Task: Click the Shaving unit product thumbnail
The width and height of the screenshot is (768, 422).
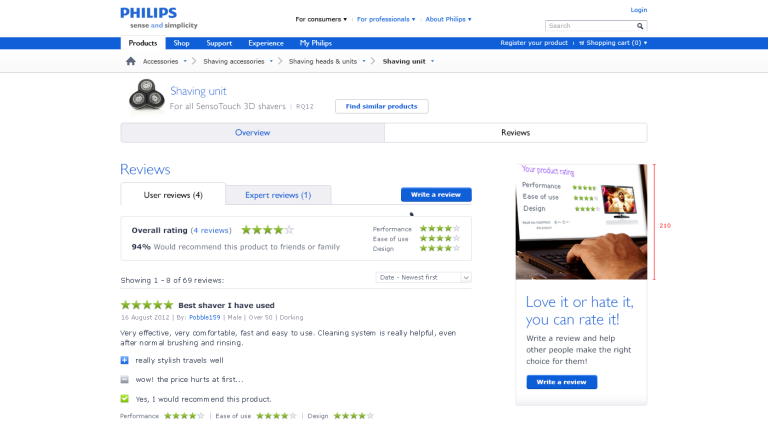Action: click(146, 95)
